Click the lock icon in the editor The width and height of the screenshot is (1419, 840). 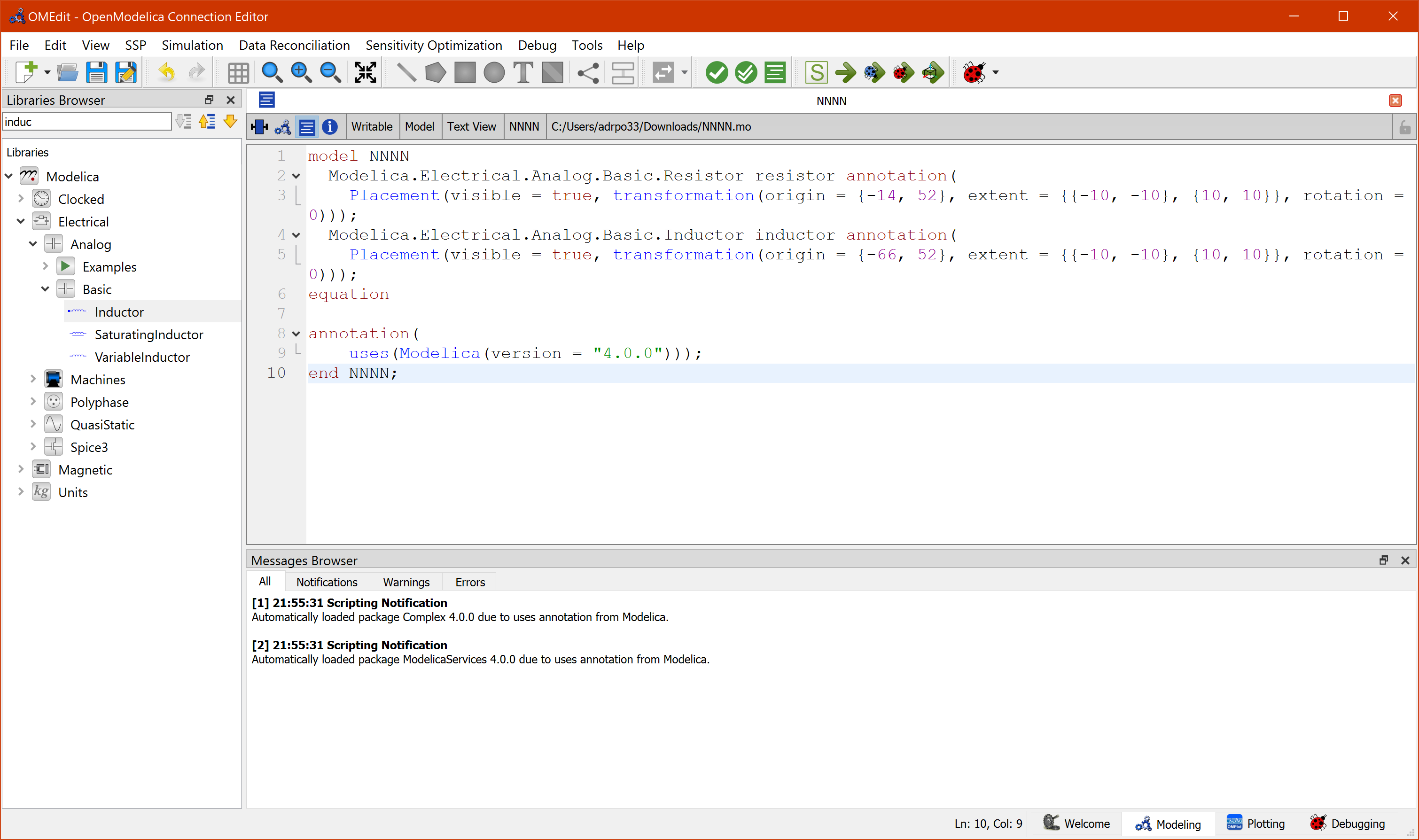(1406, 126)
